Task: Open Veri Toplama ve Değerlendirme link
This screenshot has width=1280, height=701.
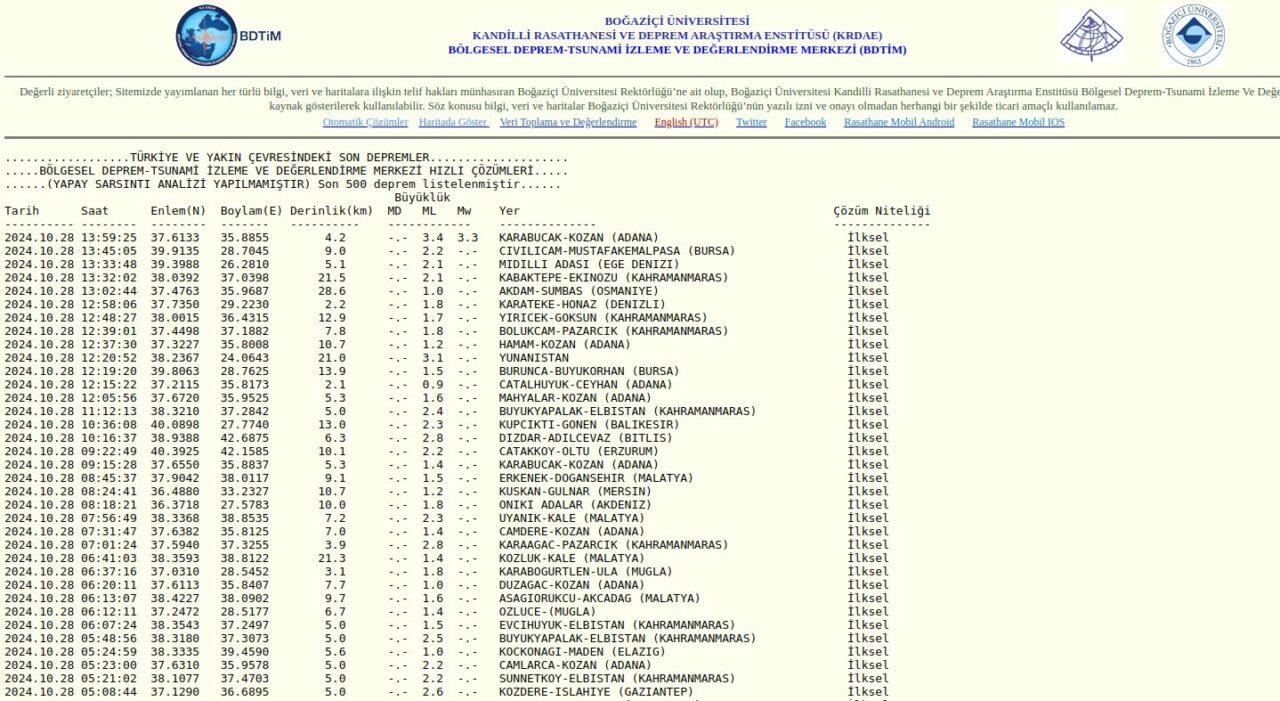Action: click(568, 122)
